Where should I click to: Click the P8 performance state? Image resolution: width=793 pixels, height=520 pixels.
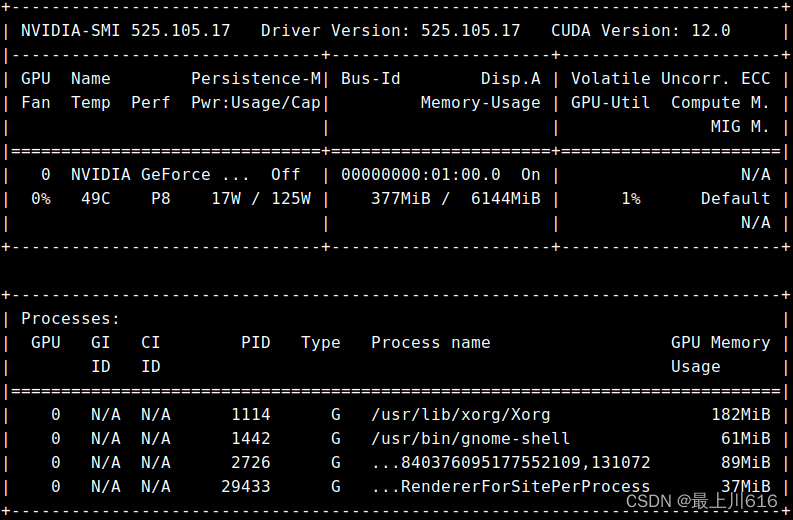[161, 198]
